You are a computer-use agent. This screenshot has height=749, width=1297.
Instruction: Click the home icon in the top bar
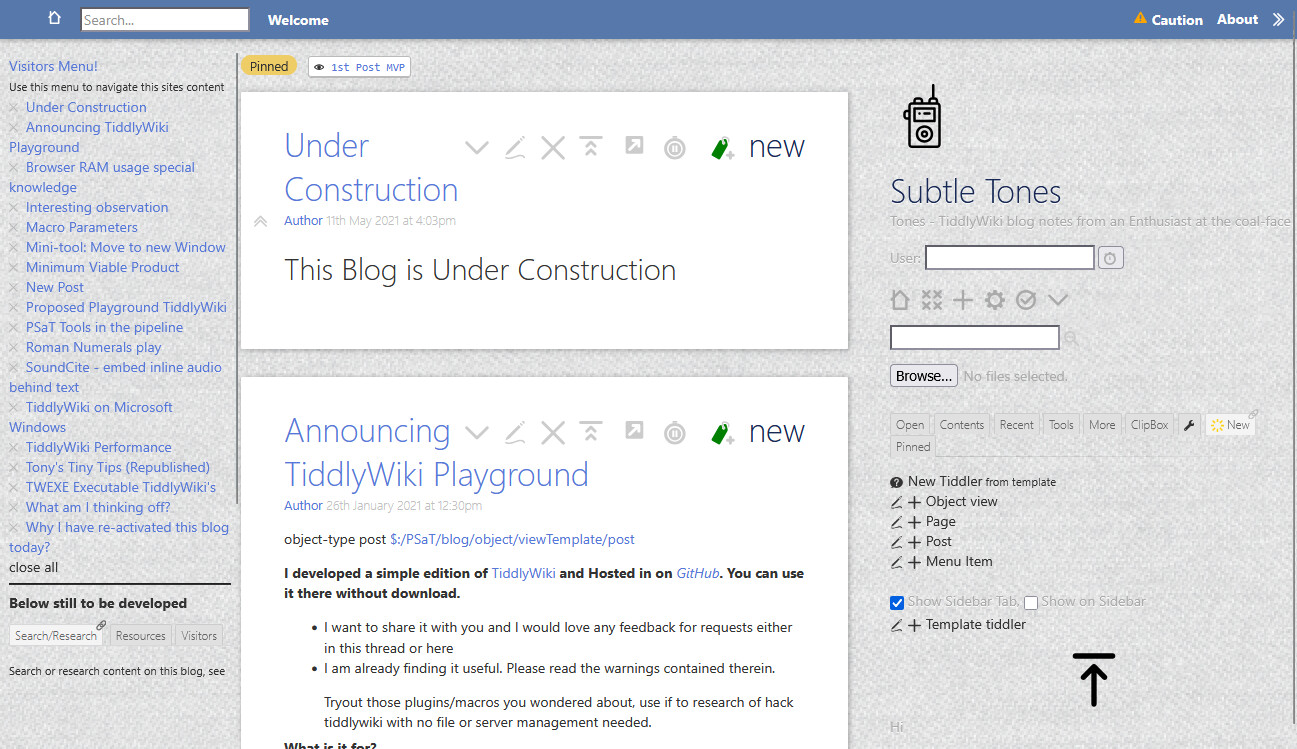[x=55, y=19]
